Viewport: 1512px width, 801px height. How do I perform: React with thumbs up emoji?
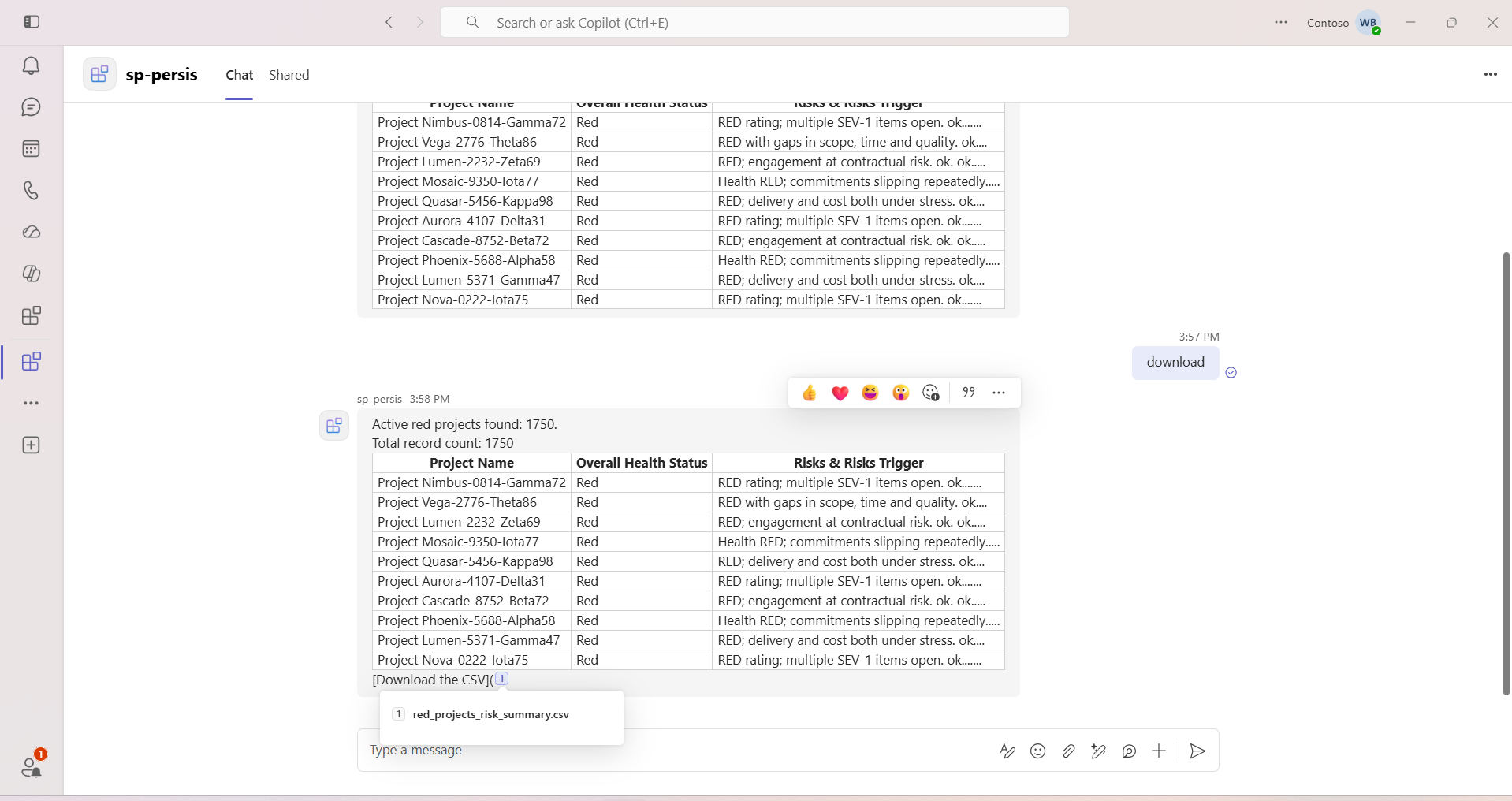point(810,393)
